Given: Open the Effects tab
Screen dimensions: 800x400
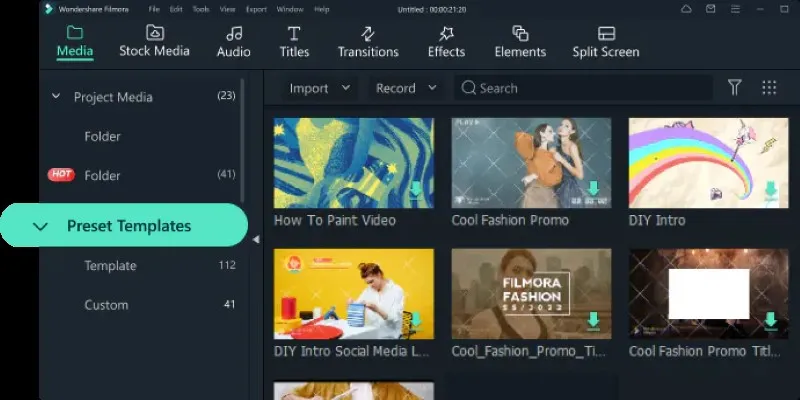Looking at the screenshot, I should (446, 42).
